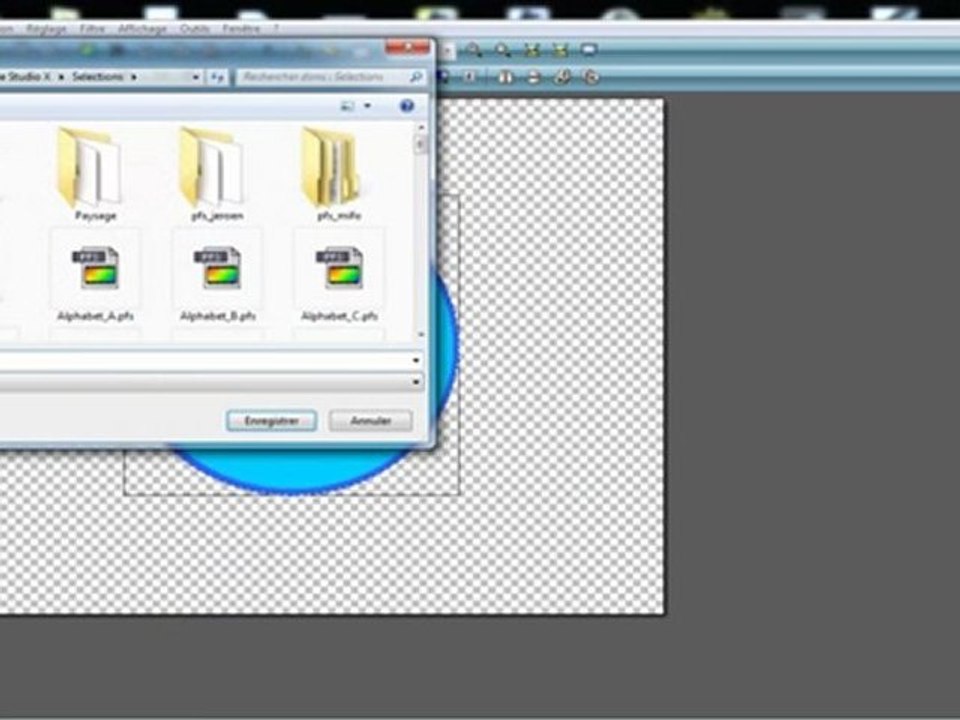
Task: Click the Selections breadcrumb in the address bar
Action: [x=97, y=77]
